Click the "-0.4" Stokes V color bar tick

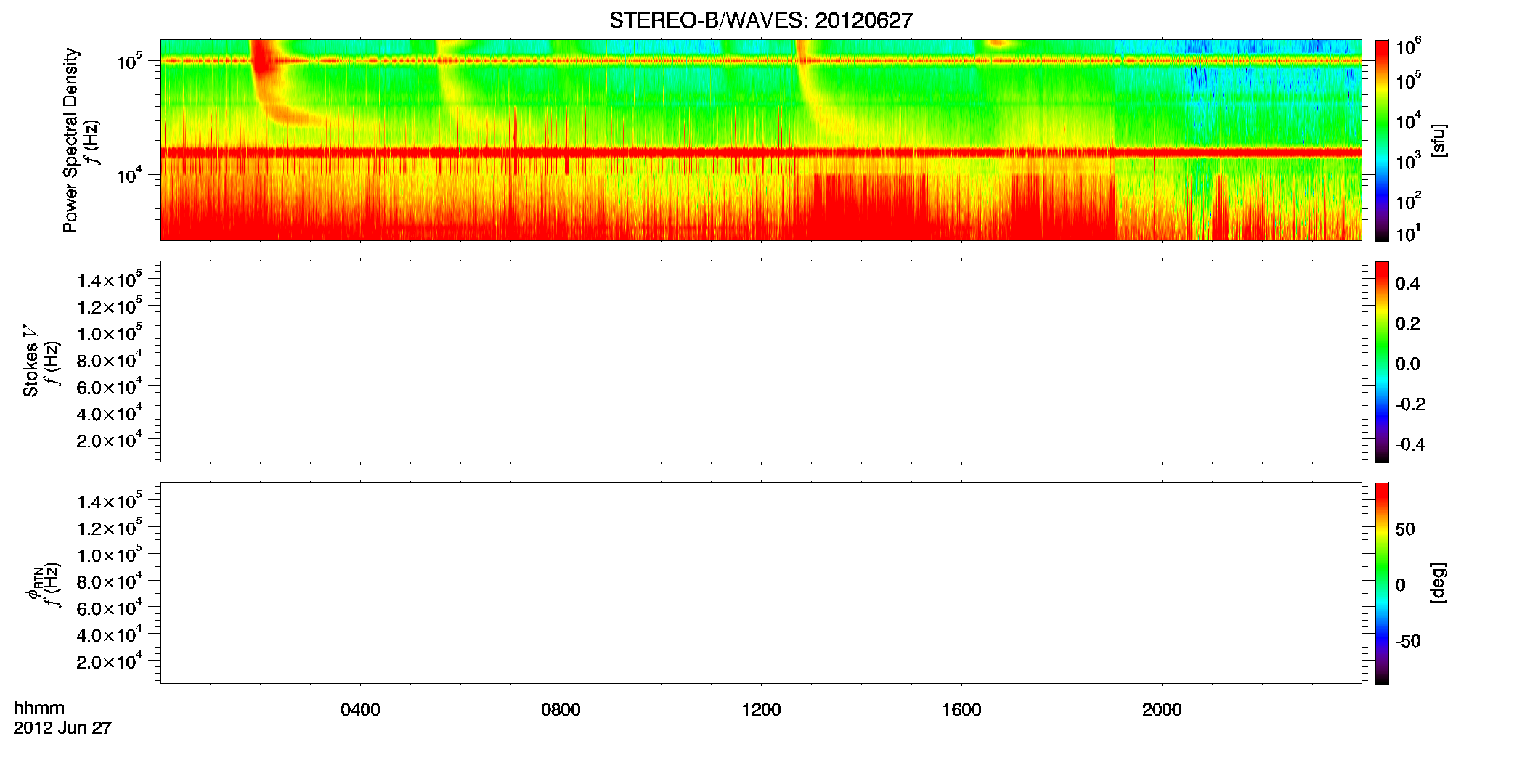(1410, 444)
